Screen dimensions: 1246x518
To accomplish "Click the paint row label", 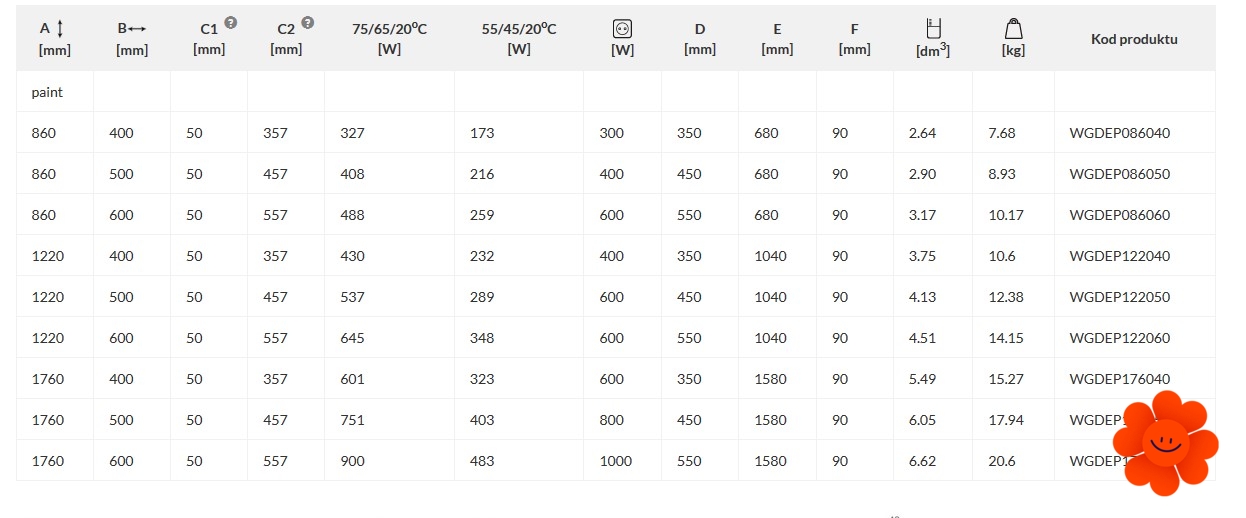I will coord(47,92).
